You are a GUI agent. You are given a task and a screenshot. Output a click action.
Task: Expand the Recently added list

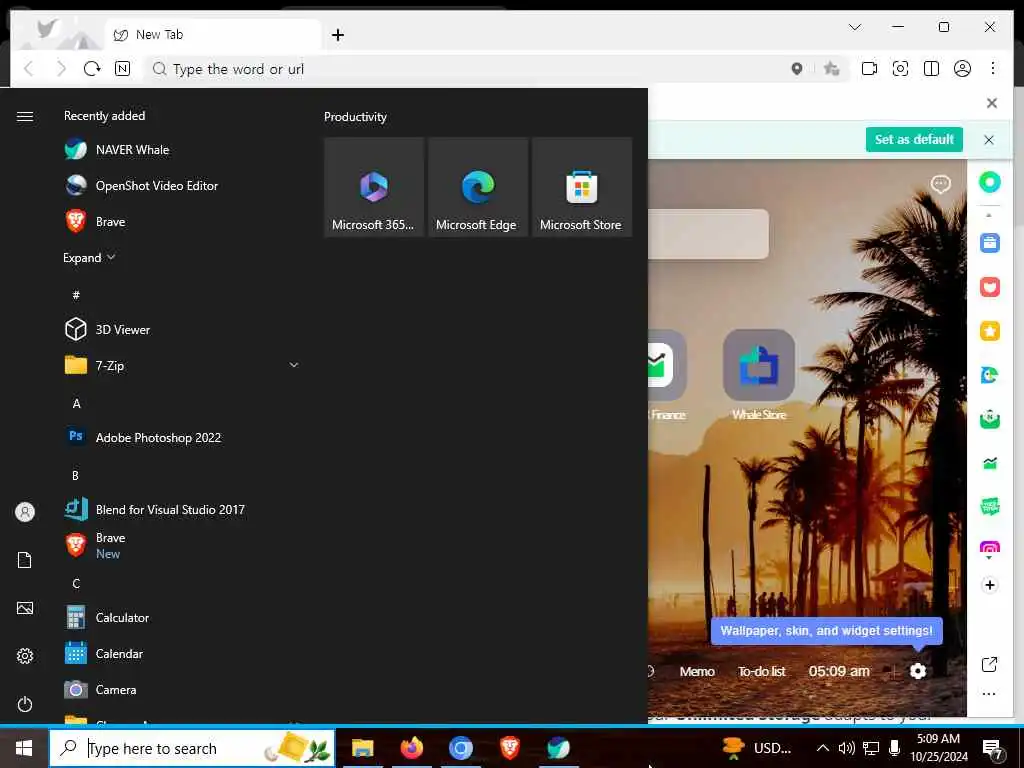tap(89, 257)
